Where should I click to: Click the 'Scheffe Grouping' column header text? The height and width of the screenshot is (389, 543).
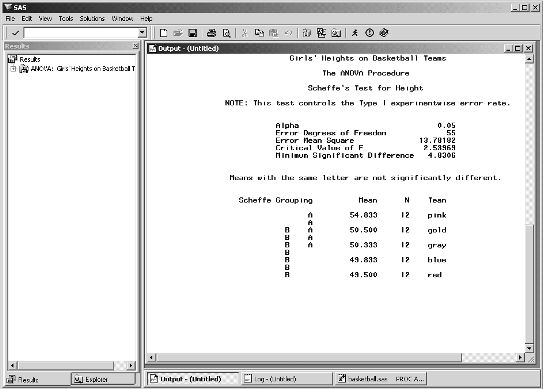click(x=275, y=200)
